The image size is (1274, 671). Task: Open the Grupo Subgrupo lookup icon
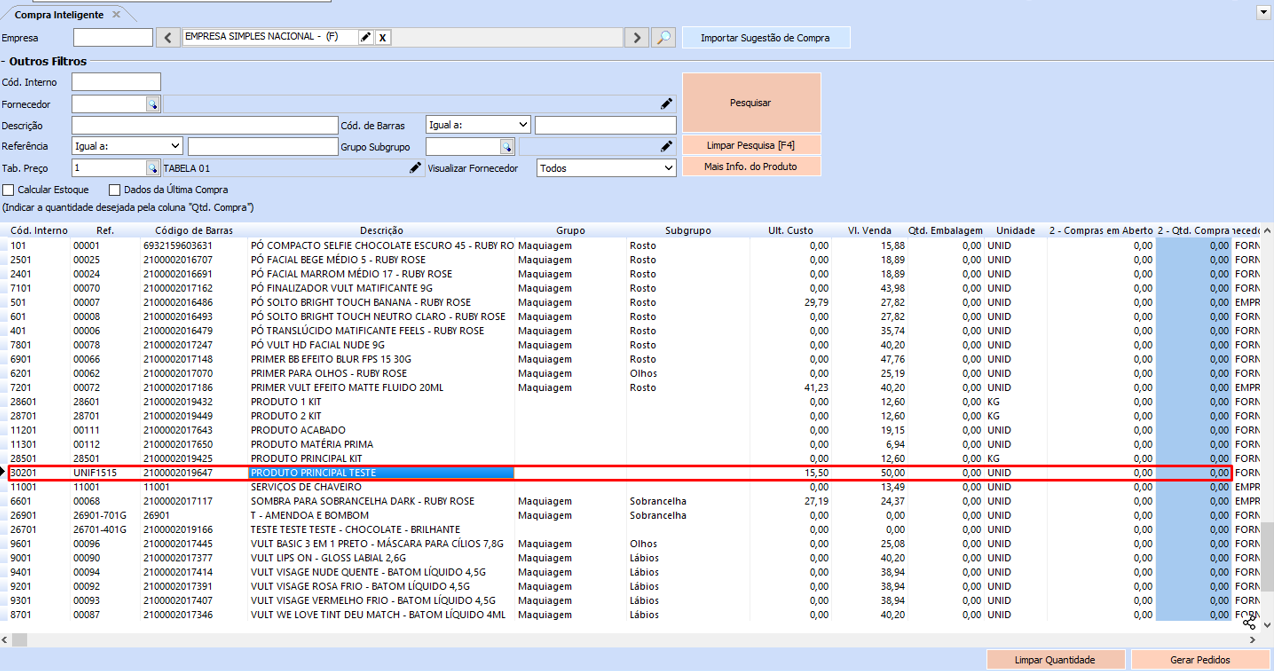point(507,147)
